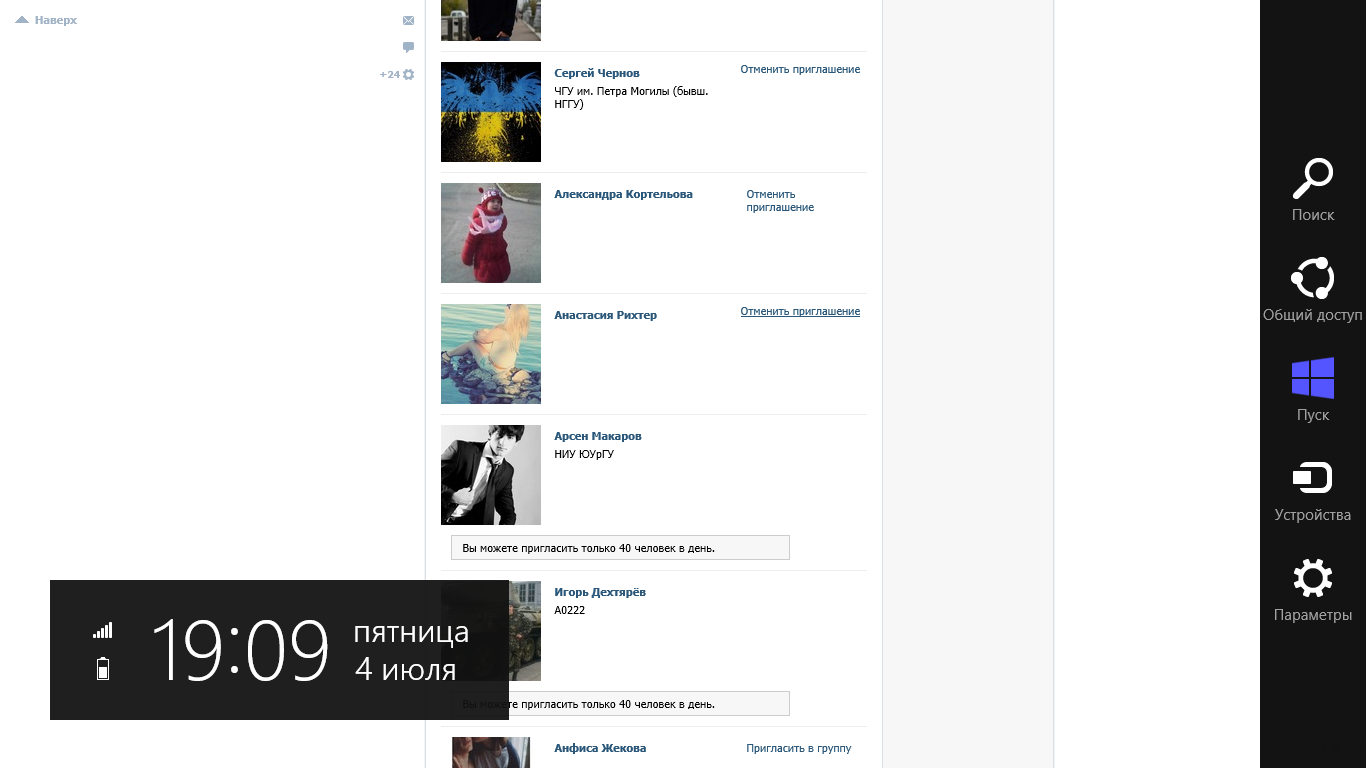This screenshot has width=1366, height=768.
Task: Cancel invitation for Анастасия Рихтер
Action: [800, 311]
